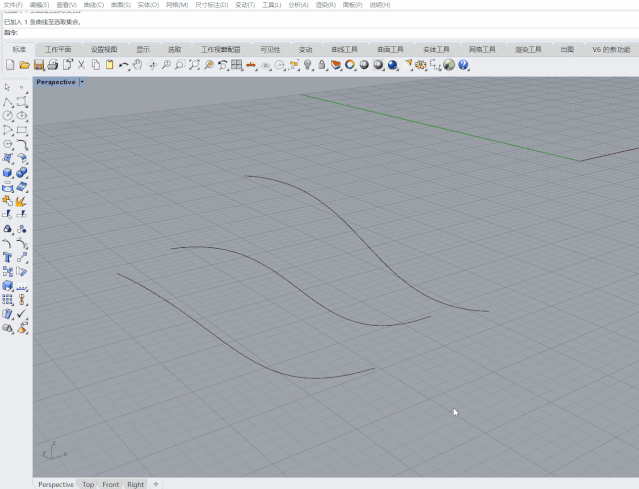Image resolution: width=639 pixels, height=489 pixels.
Task: Select the Ellipse tool in the sidebar
Action: tap(22, 116)
